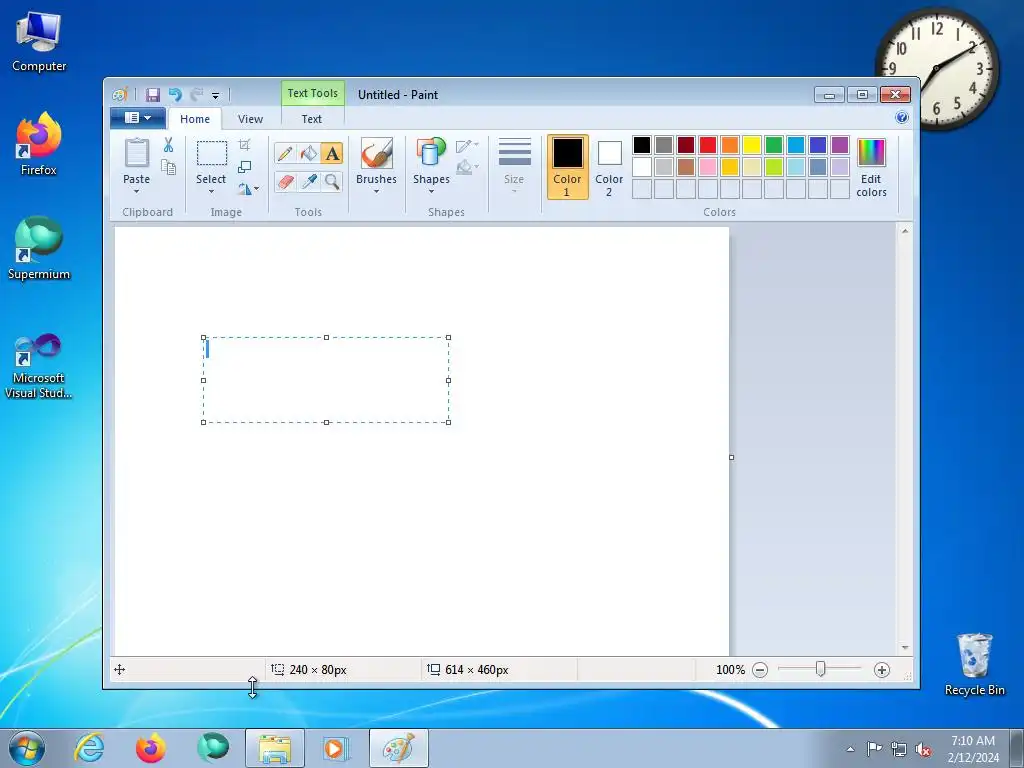The image size is (1024, 768).
Task: Click the Brushes icon
Action: pyautogui.click(x=376, y=153)
